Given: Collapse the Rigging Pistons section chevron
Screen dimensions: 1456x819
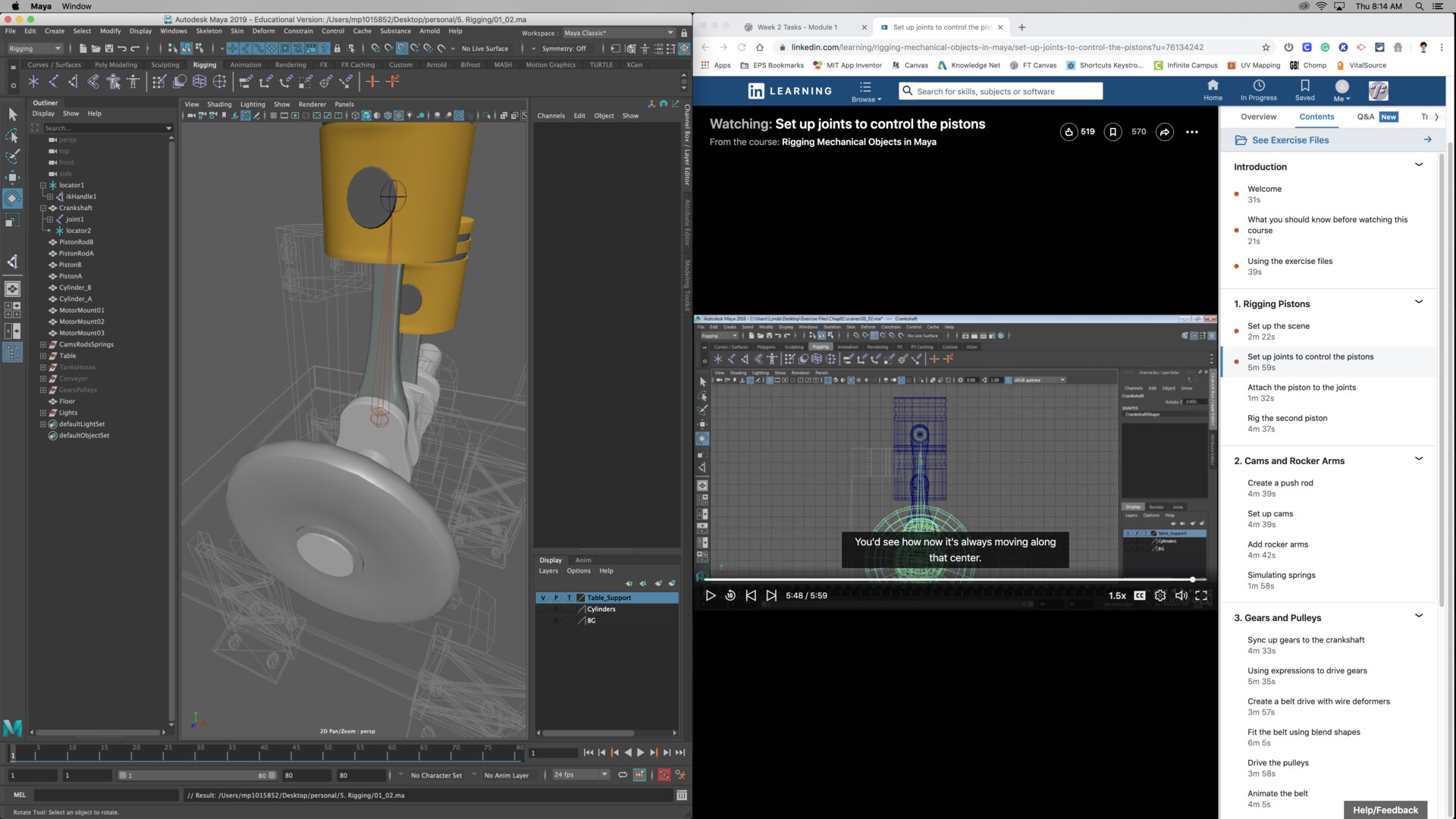Looking at the screenshot, I should (1418, 303).
